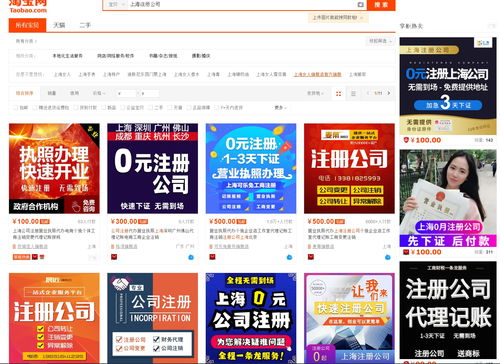Viewport: 500px width, 364px height.
Task: Enable the 7+天内退货 checkbox
Action: click(216, 108)
